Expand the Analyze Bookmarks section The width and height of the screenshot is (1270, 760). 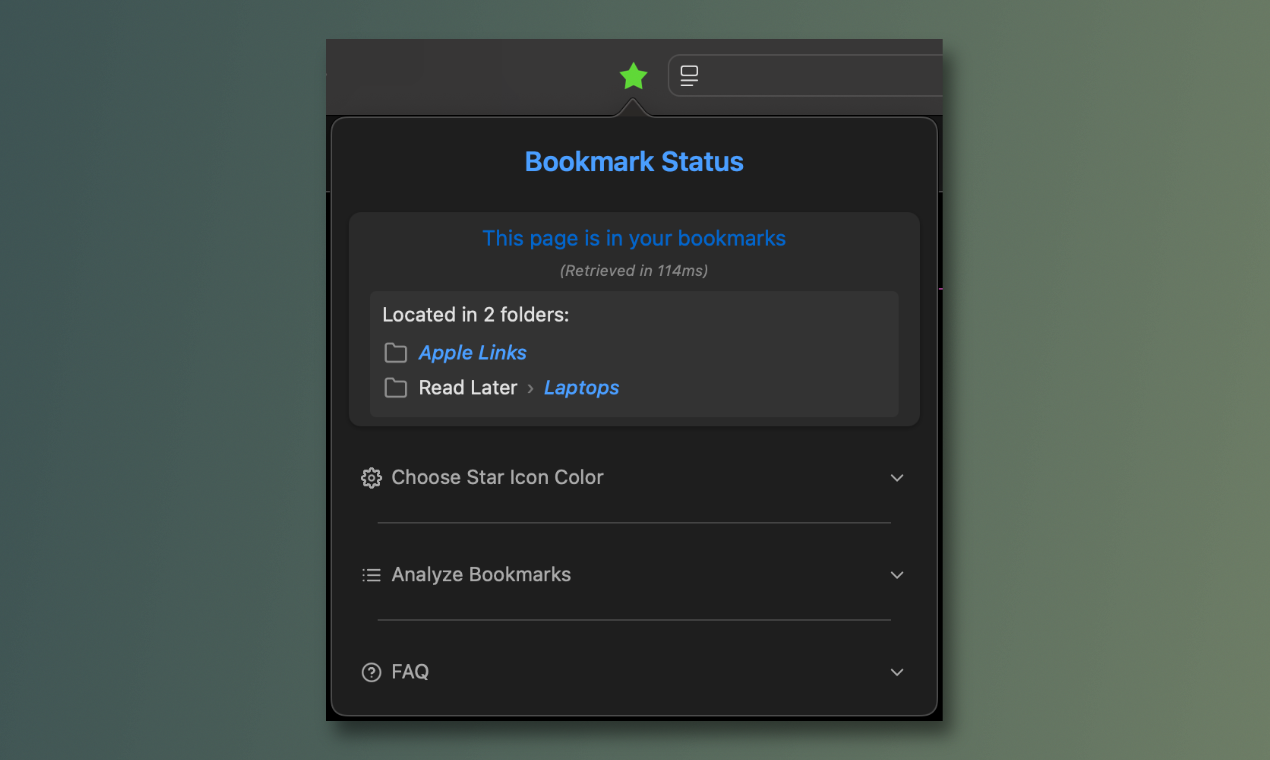896,575
